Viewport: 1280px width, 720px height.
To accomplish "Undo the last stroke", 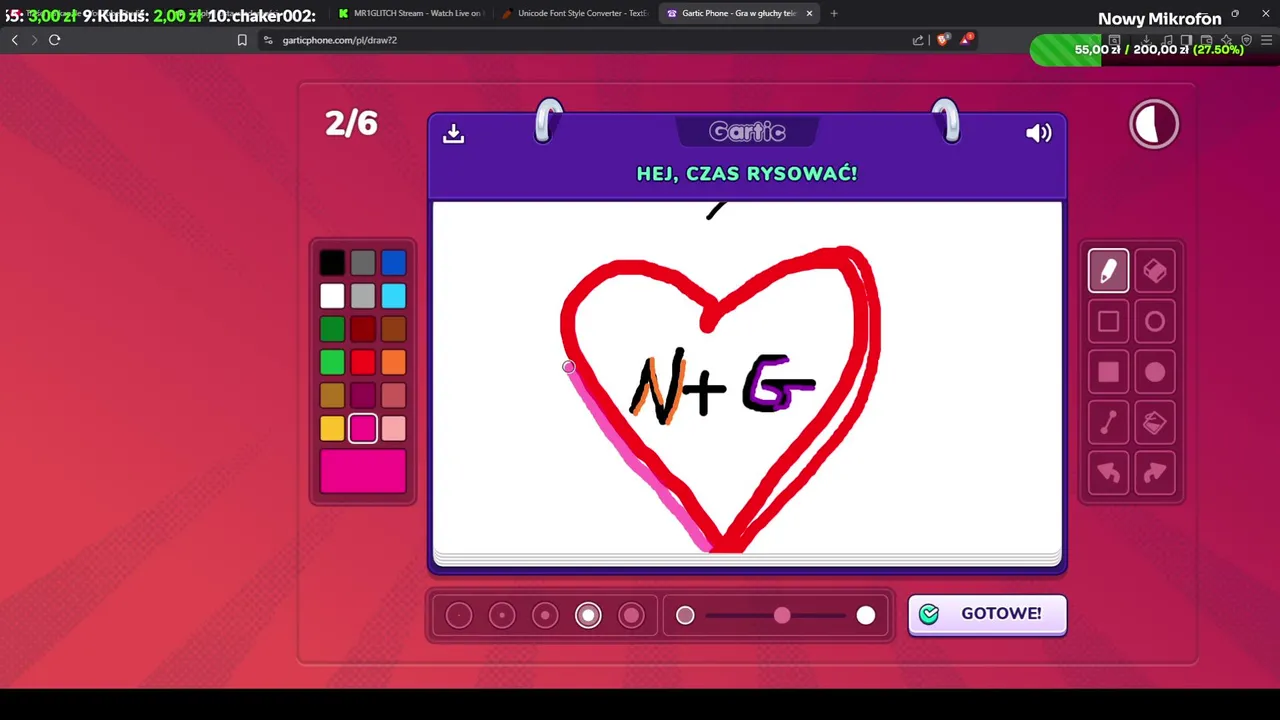I will 1108,473.
